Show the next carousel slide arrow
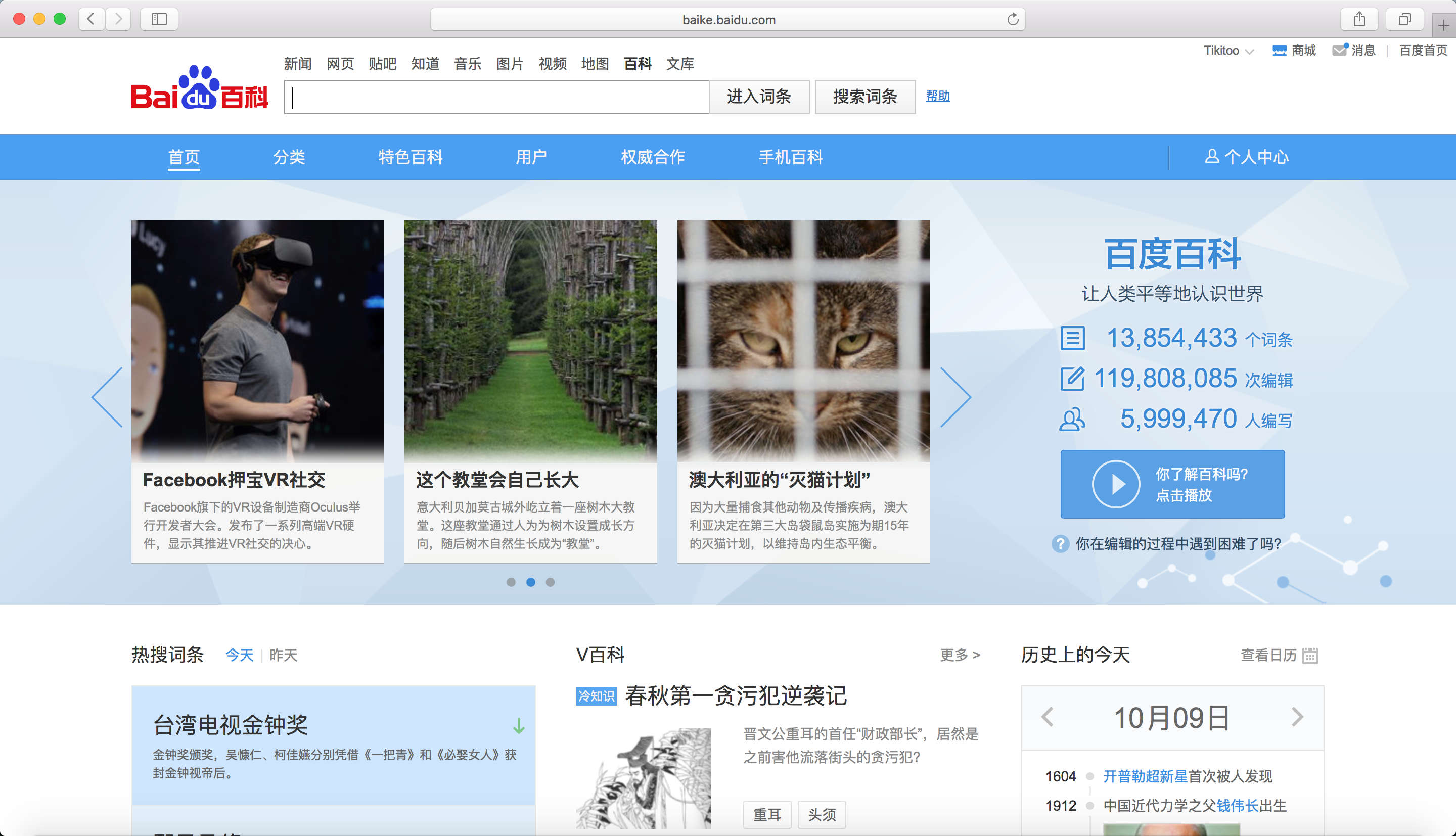 [955, 397]
